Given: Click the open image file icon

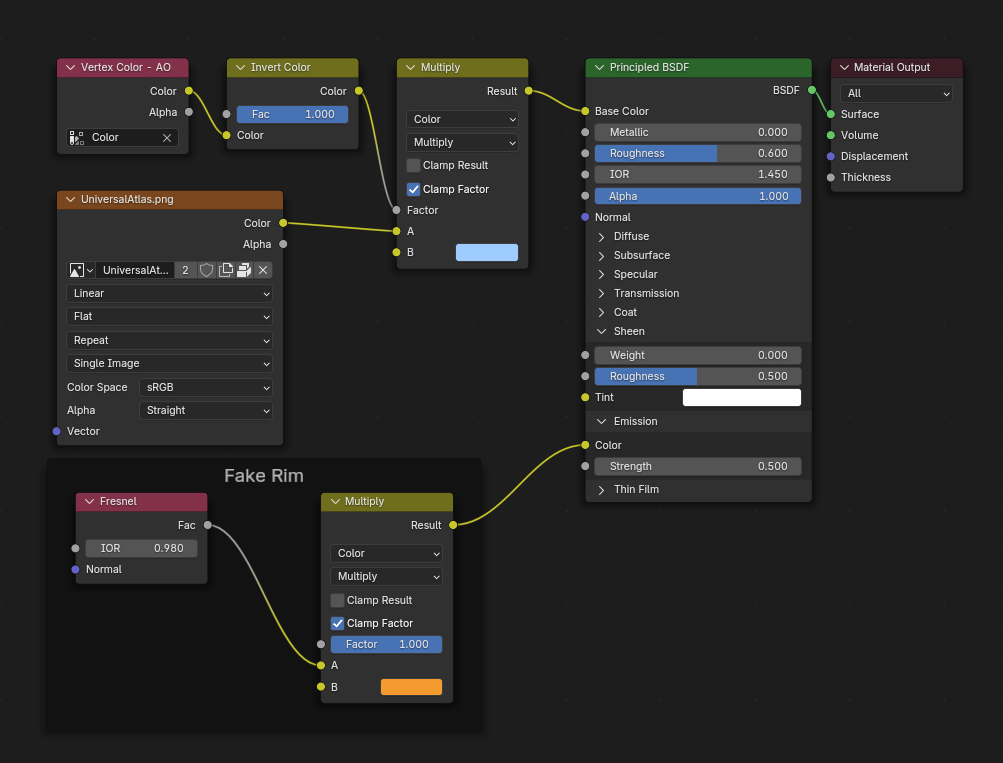Looking at the screenshot, I should [244, 270].
